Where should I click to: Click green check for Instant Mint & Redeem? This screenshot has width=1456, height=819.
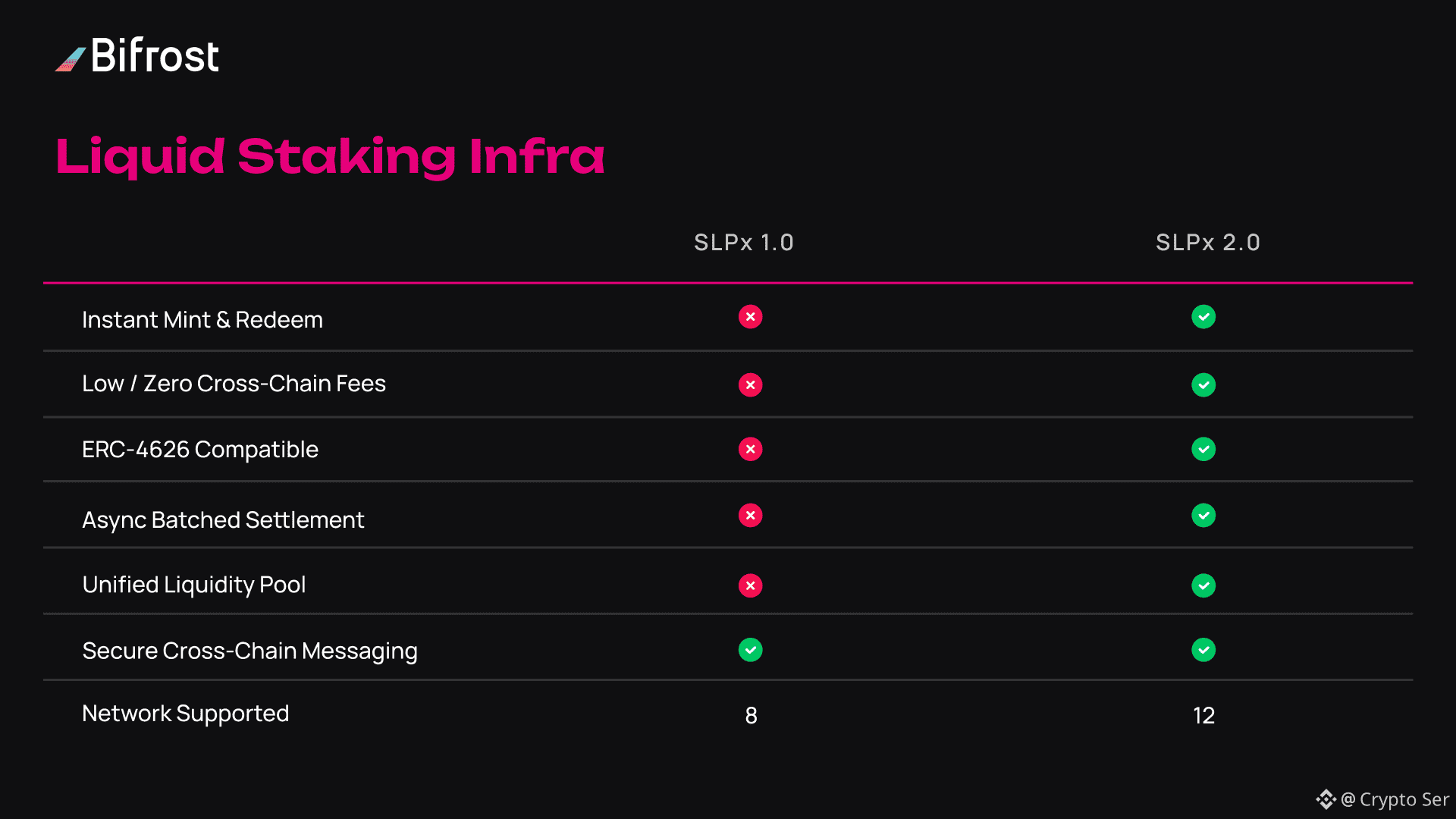(x=1203, y=317)
